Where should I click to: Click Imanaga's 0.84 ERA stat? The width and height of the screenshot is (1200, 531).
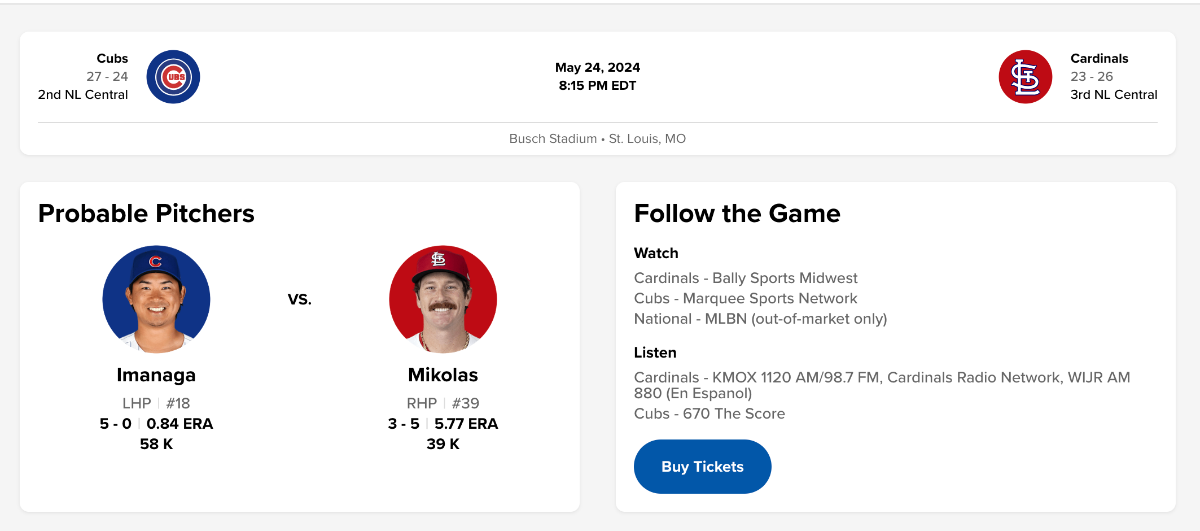[180, 424]
